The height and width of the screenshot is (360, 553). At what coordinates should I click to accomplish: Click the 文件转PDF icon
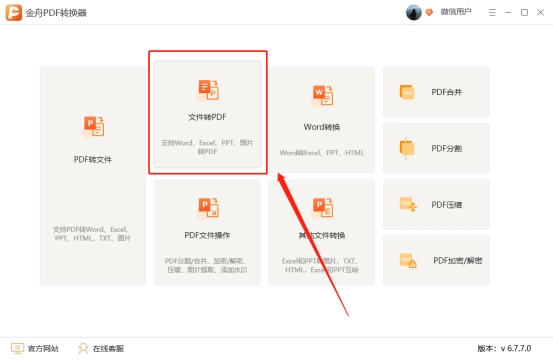[x=208, y=90]
